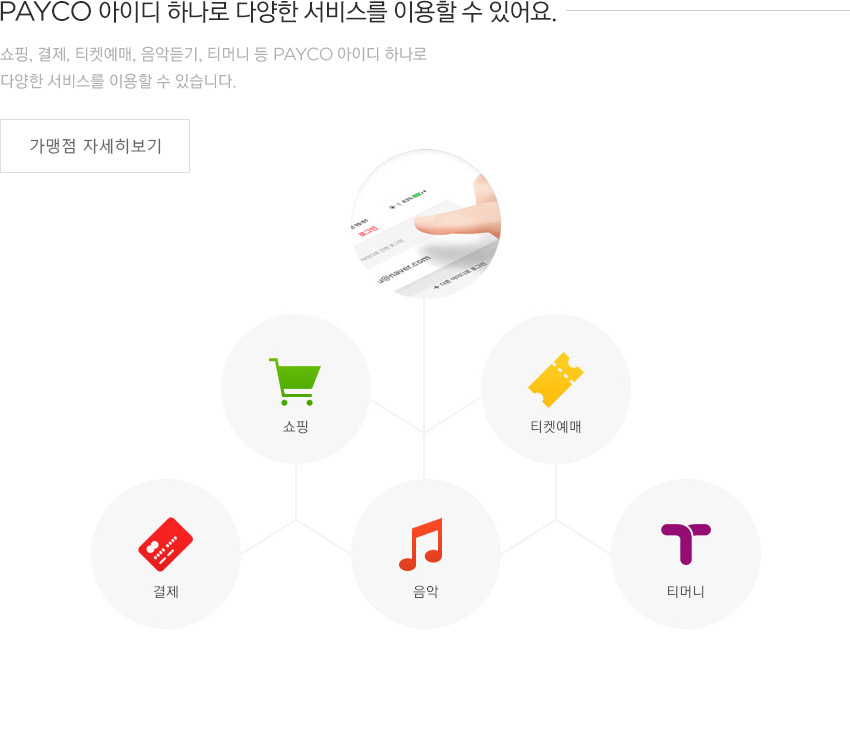Select the 티켓예매 label
The image size is (850, 729).
(x=556, y=427)
